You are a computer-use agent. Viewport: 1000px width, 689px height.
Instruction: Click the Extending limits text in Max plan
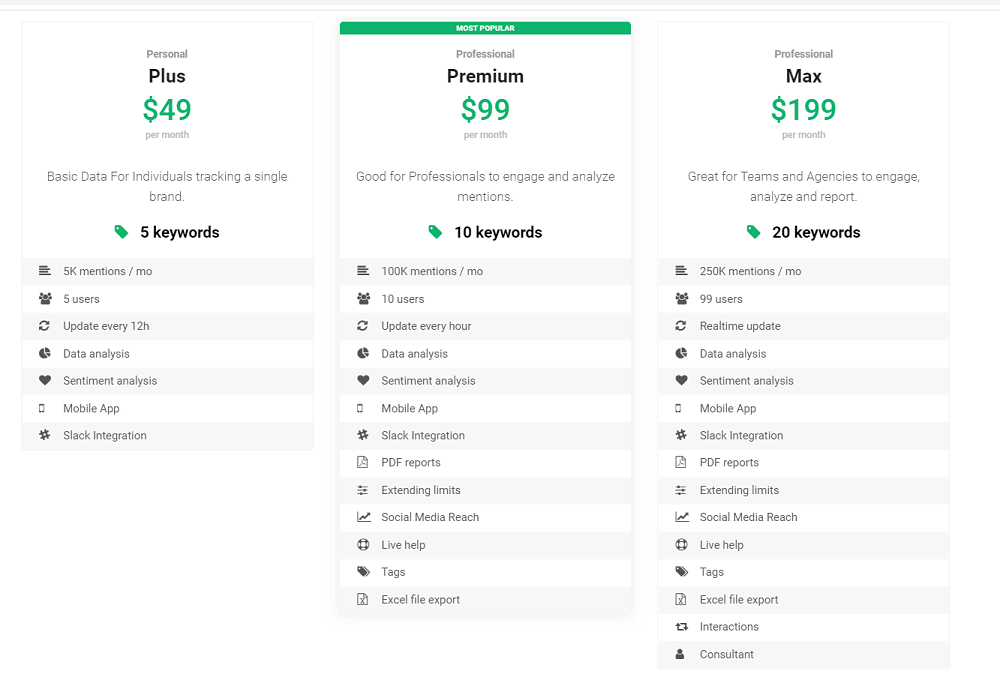[x=739, y=490]
